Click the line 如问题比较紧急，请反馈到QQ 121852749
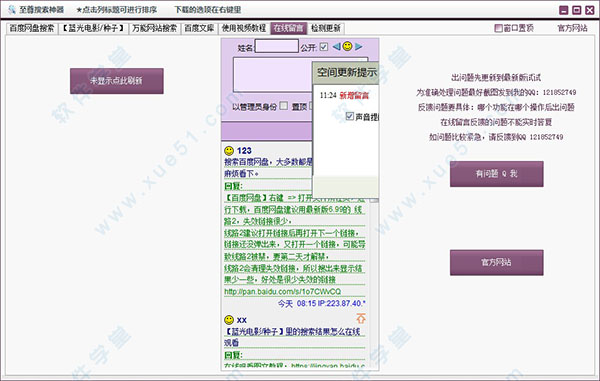Image resolution: width=600 pixels, height=381 pixels. pyautogui.click(x=496, y=137)
